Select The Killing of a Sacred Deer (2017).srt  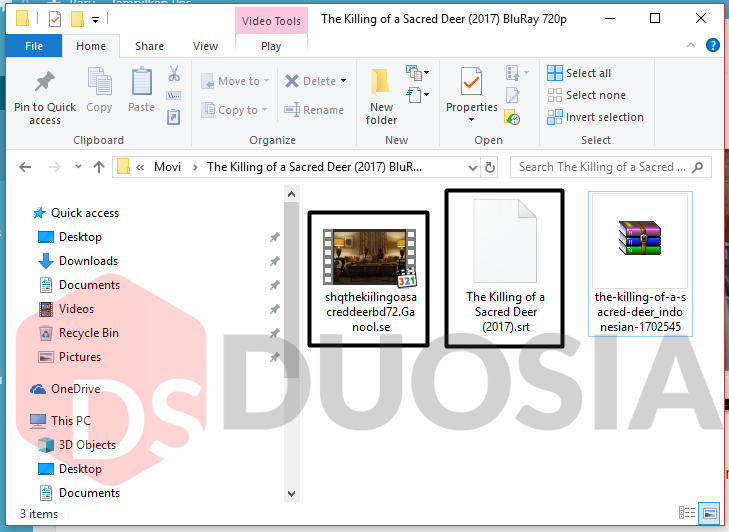pos(505,269)
